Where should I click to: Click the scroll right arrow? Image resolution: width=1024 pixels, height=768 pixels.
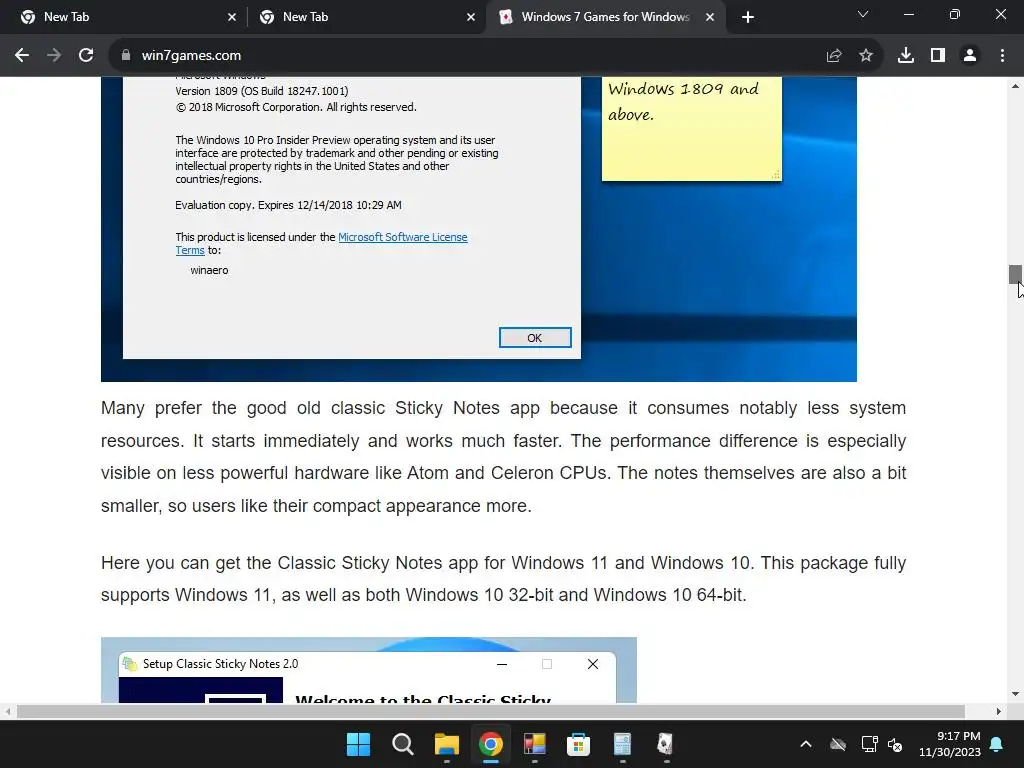tap(999, 711)
